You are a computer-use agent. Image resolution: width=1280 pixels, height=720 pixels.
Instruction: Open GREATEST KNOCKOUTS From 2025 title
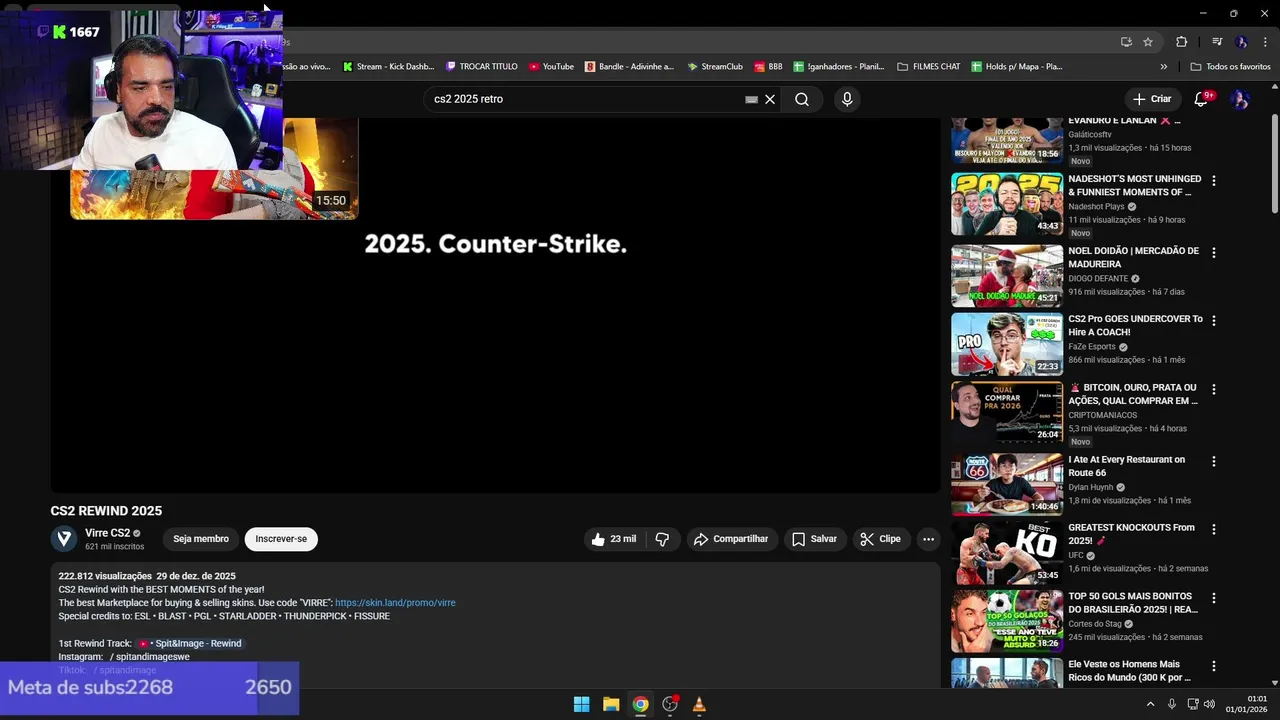[1131, 534]
